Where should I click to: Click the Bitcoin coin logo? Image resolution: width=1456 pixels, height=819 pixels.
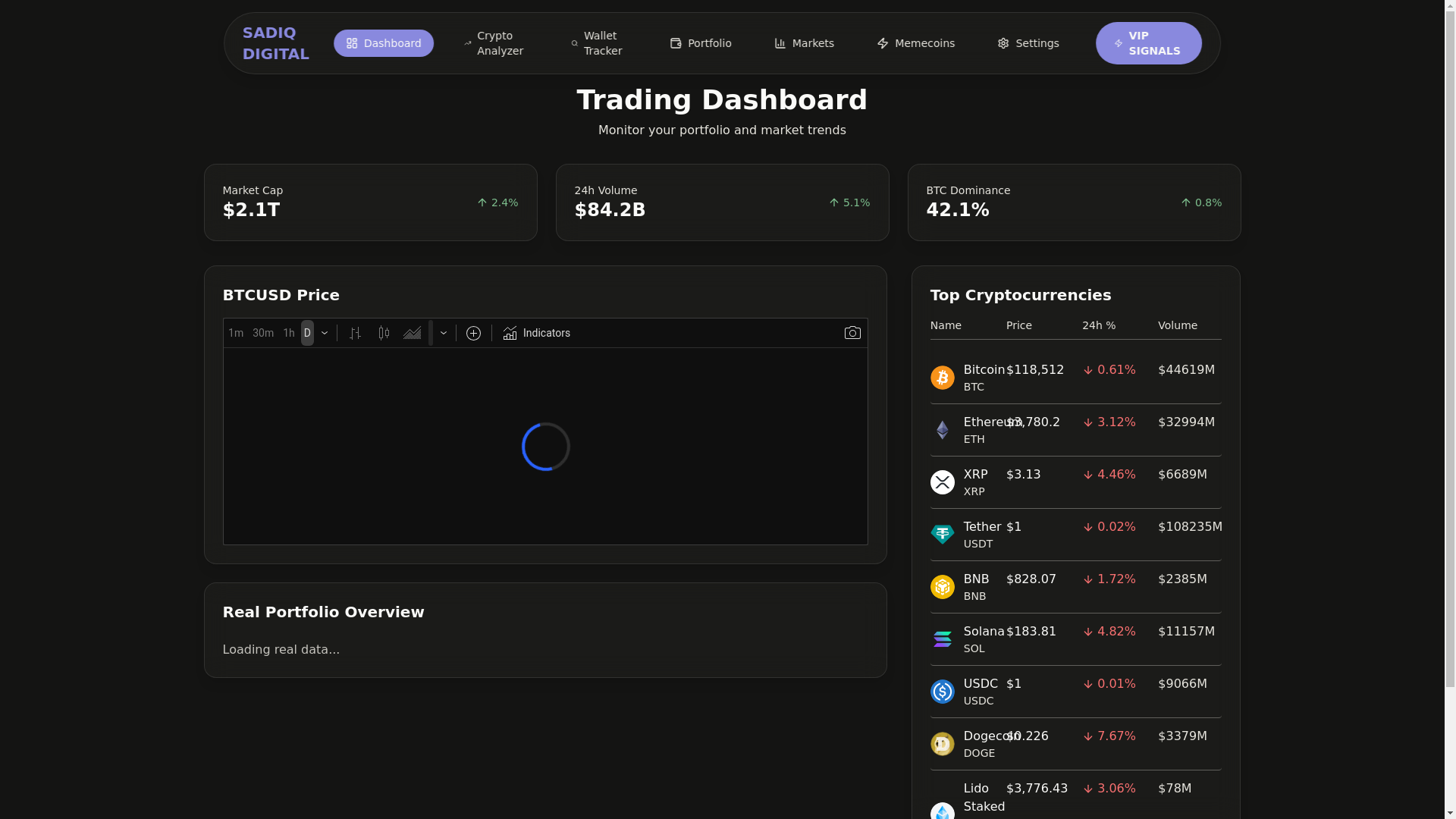(x=943, y=378)
